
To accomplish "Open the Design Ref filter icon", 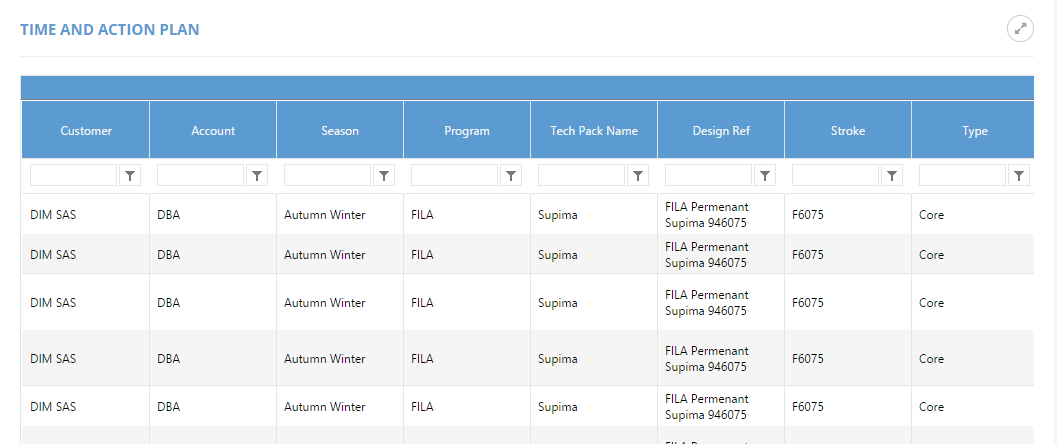I will pyautogui.click(x=765, y=176).
